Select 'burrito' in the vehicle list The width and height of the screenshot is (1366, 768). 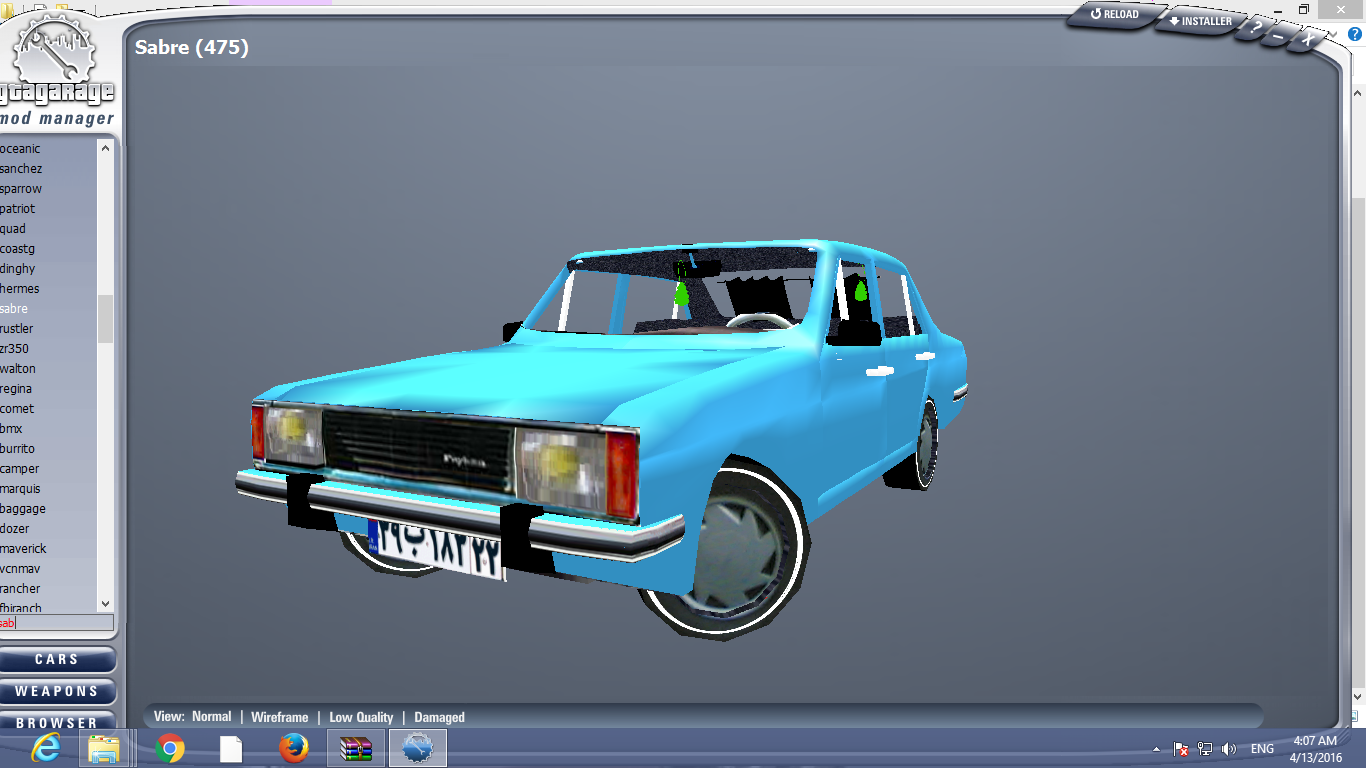tap(18, 449)
